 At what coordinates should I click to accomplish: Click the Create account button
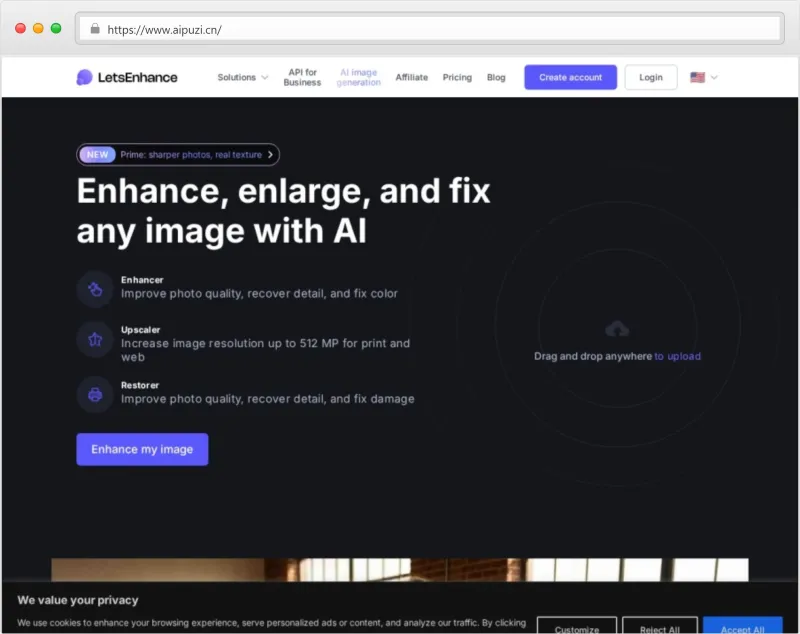[570, 78]
